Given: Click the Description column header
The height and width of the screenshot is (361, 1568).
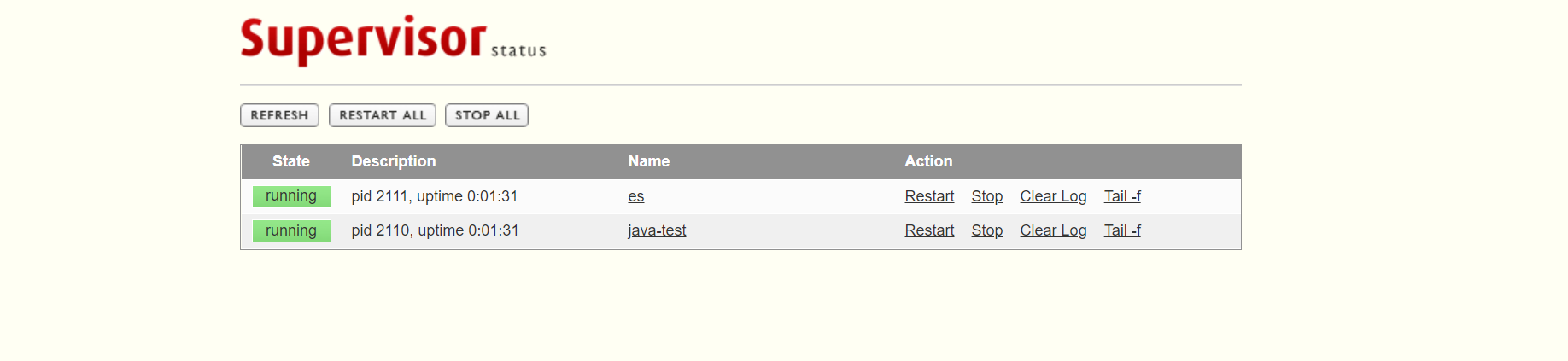Looking at the screenshot, I should click(x=393, y=161).
